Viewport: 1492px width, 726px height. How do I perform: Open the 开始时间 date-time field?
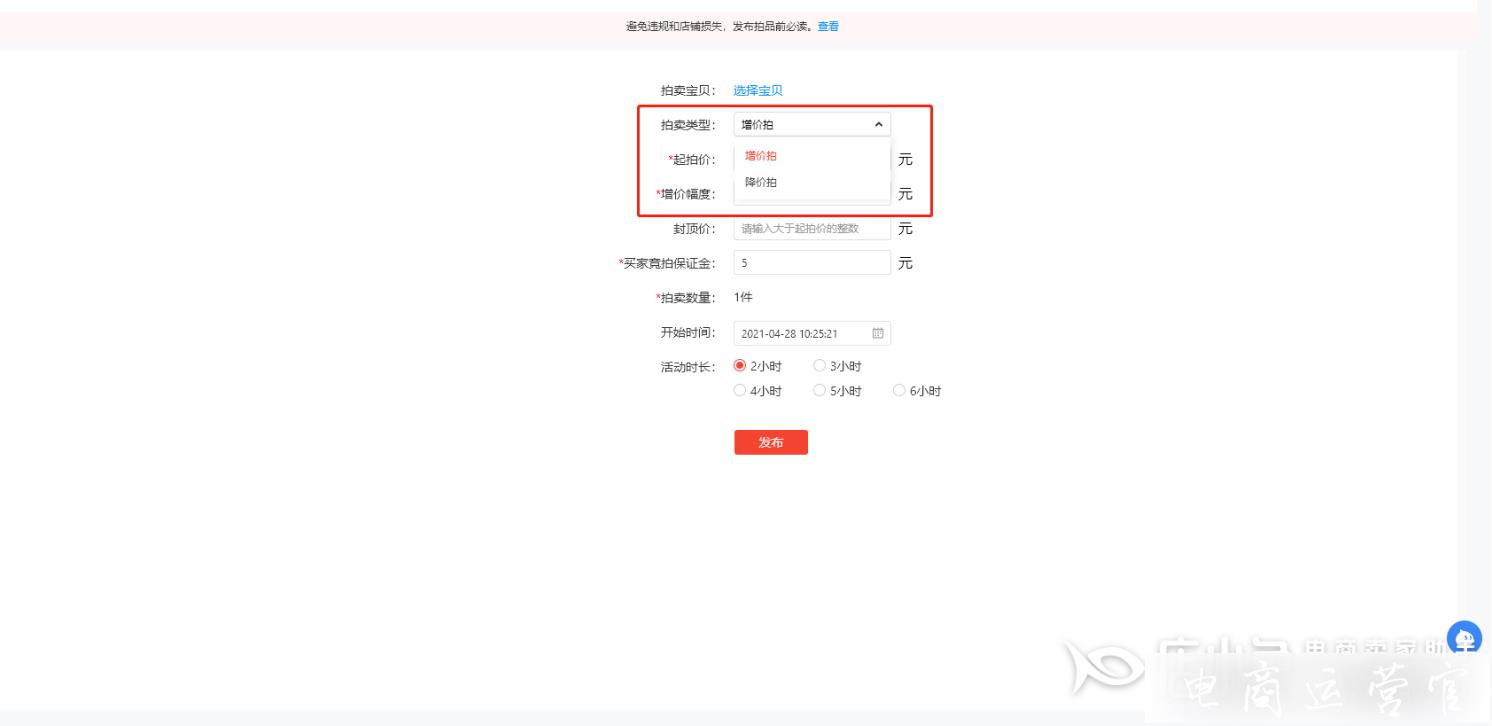[812, 334]
